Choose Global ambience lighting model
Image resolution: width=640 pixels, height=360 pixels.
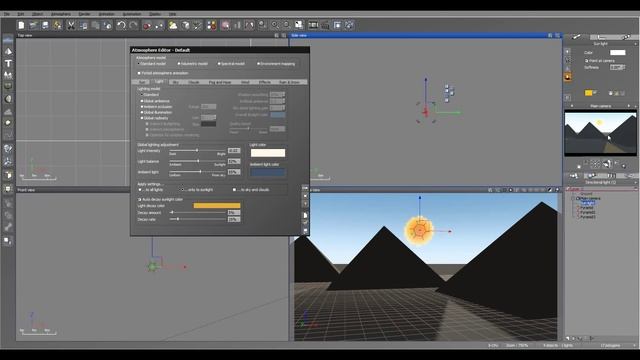click(155, 101)
